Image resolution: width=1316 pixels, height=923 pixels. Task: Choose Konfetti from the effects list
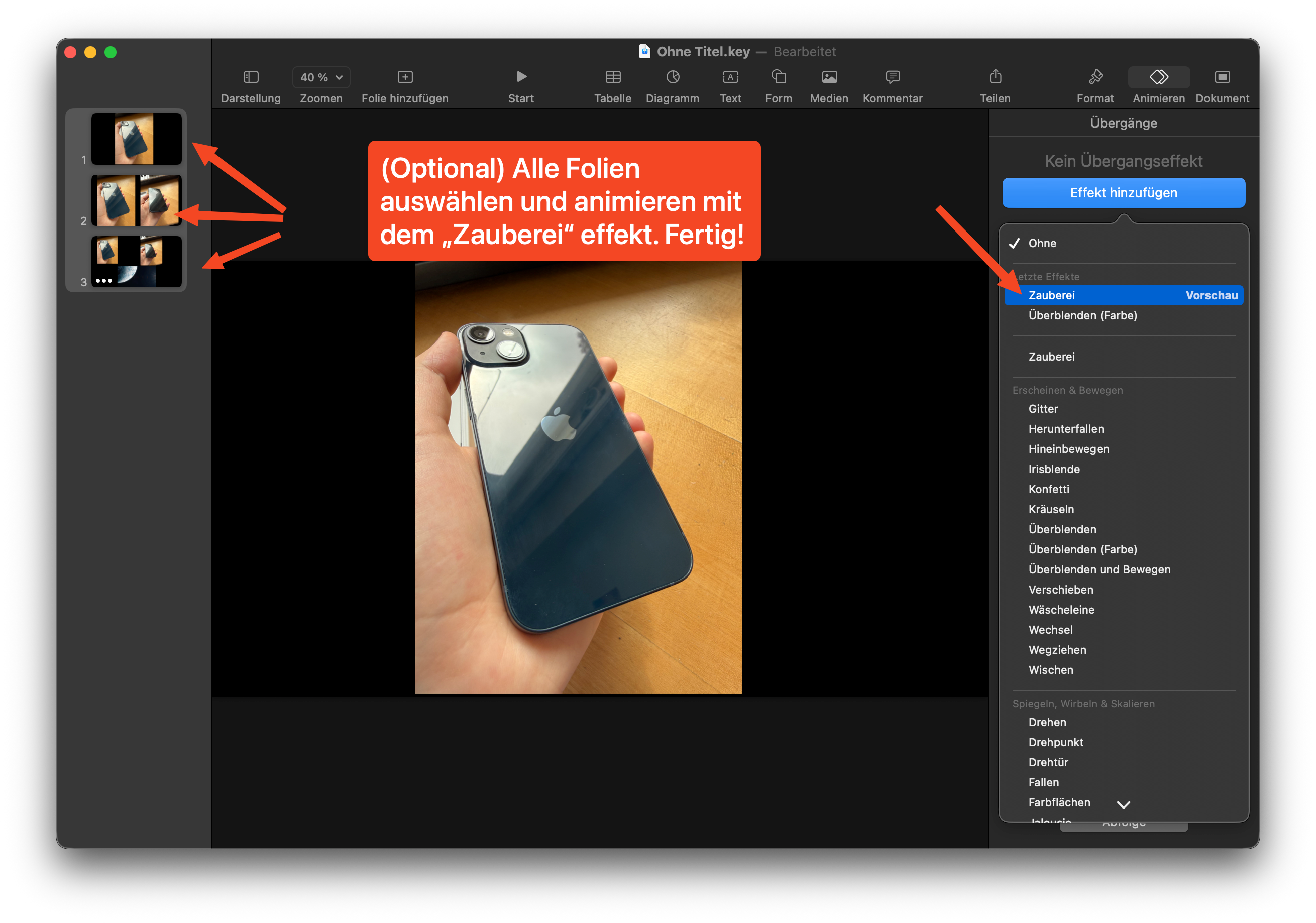(x=1048, y=489)
